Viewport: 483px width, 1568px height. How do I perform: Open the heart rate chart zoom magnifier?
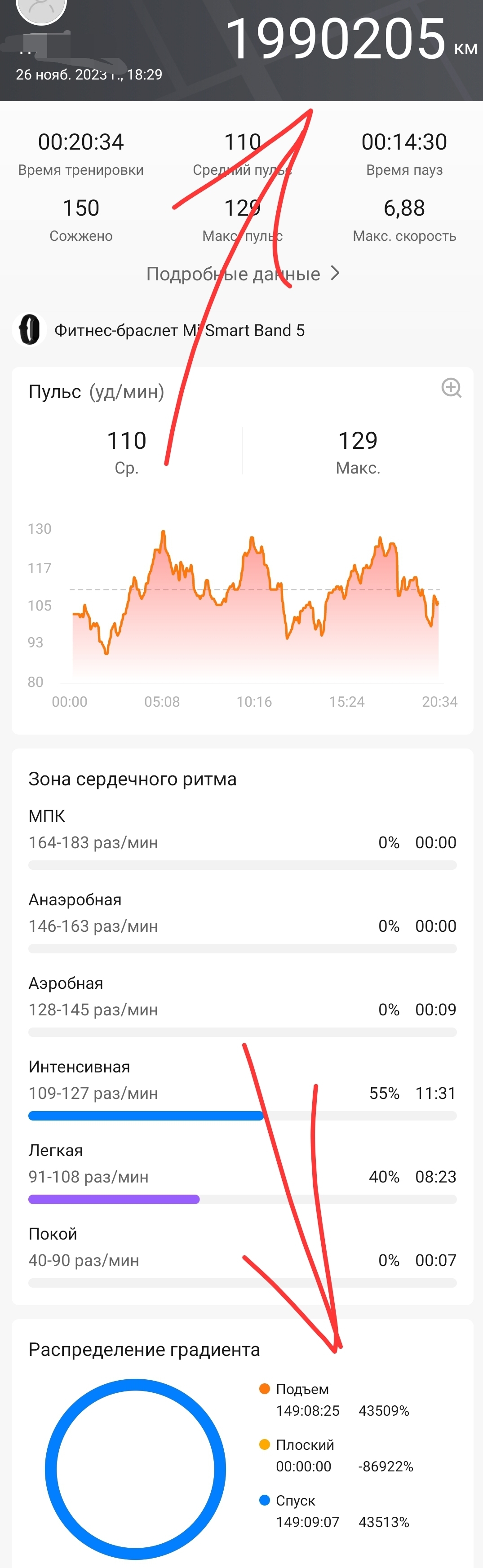point(452,388)
